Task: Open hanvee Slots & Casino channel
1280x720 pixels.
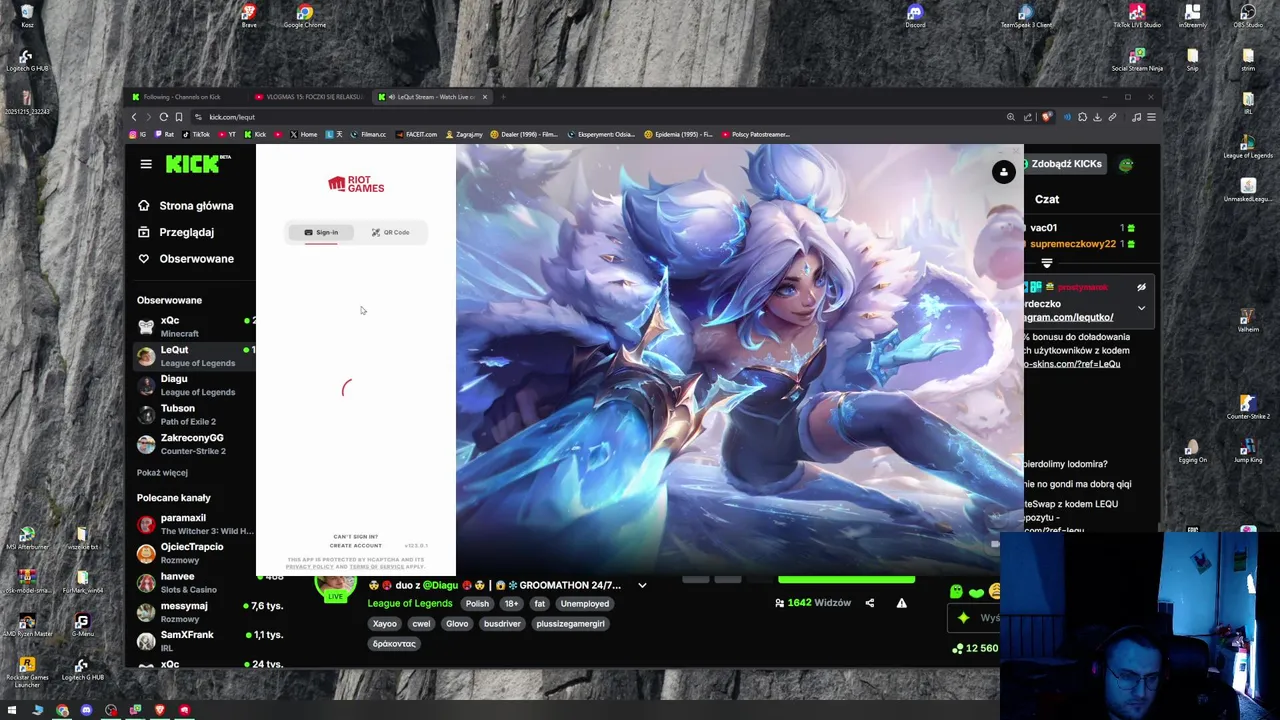Action: tap(194, 583)
